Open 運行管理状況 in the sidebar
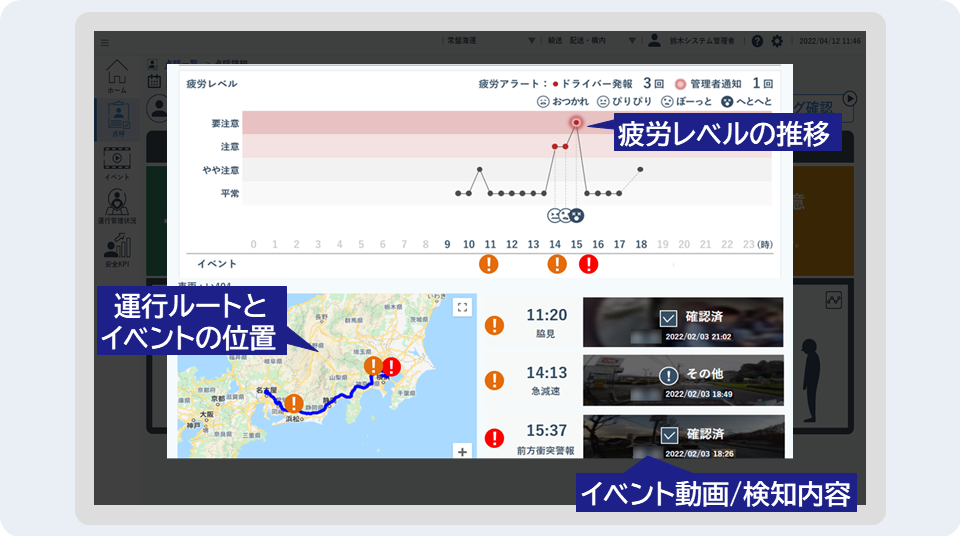Image resolution: width=960 pixels, height=536 pixels. [117, 206]
